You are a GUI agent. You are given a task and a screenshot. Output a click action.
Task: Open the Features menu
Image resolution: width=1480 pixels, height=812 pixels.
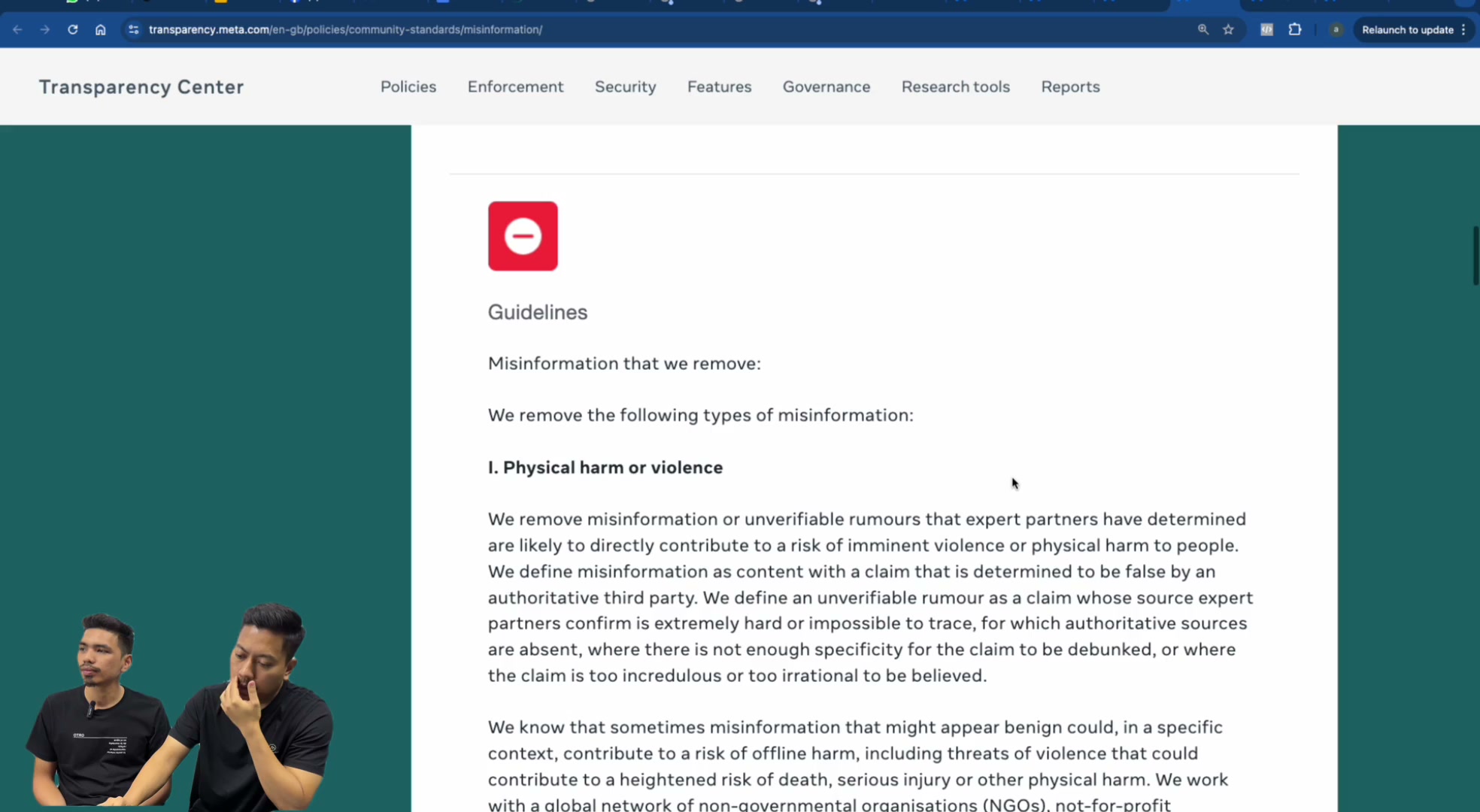(719, 86)
